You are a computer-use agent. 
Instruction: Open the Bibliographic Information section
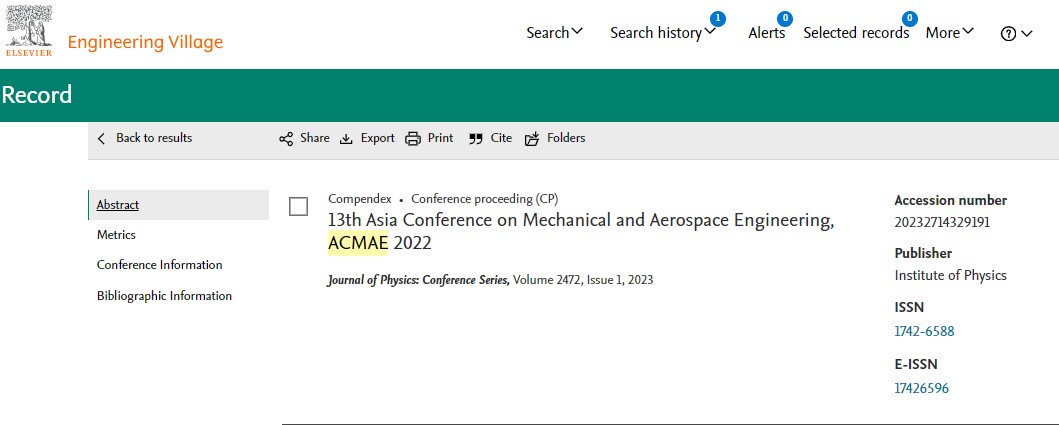coord(164,296)
